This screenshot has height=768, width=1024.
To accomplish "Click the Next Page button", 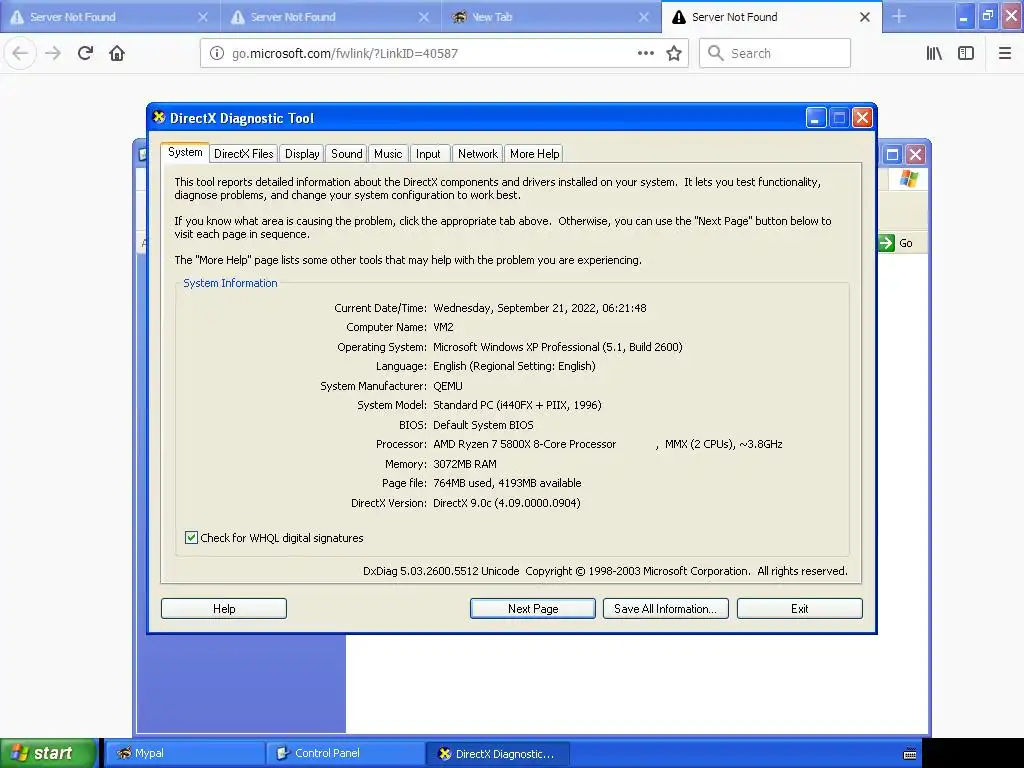I will [533, 609].
